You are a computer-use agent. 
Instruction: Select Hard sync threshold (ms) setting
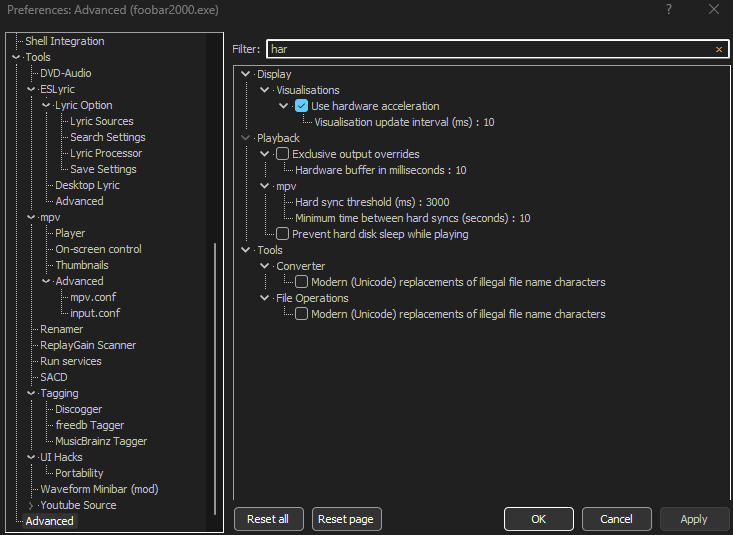click(x=372, y=202)
